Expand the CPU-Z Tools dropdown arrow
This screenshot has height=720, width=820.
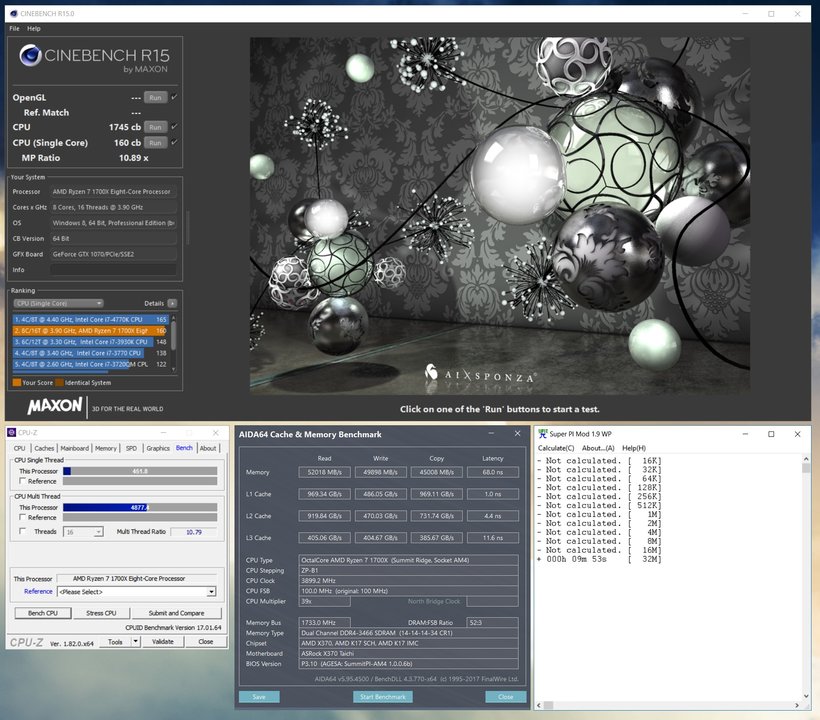(135, 642)
